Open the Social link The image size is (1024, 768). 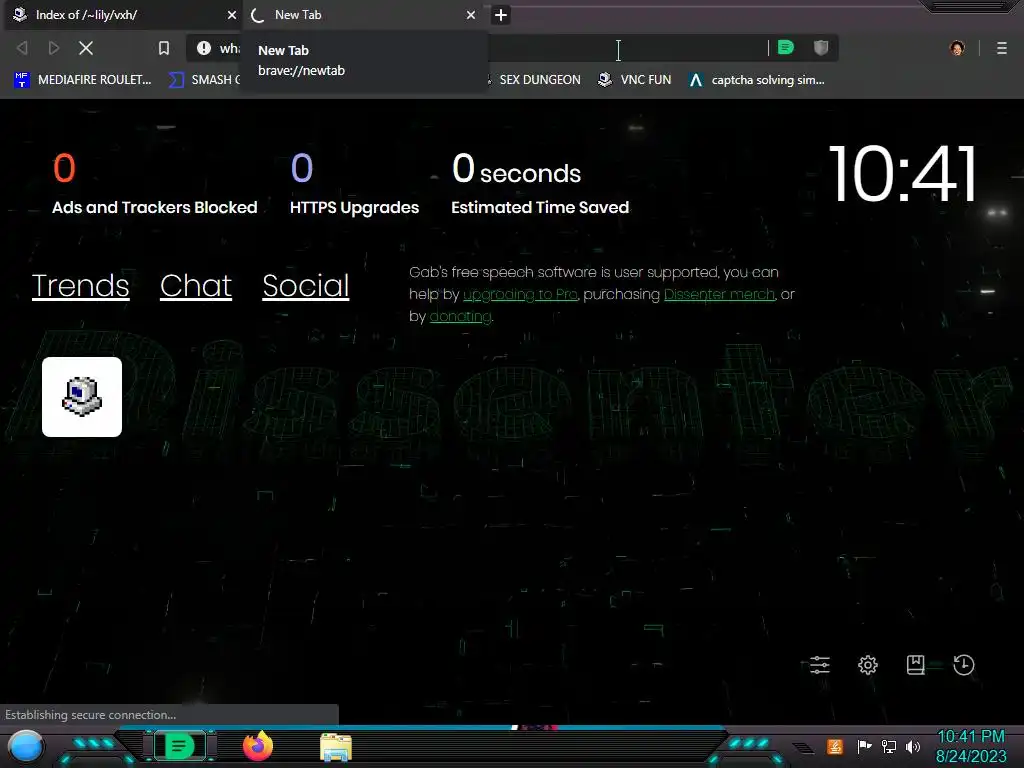[x=306, y=285]
